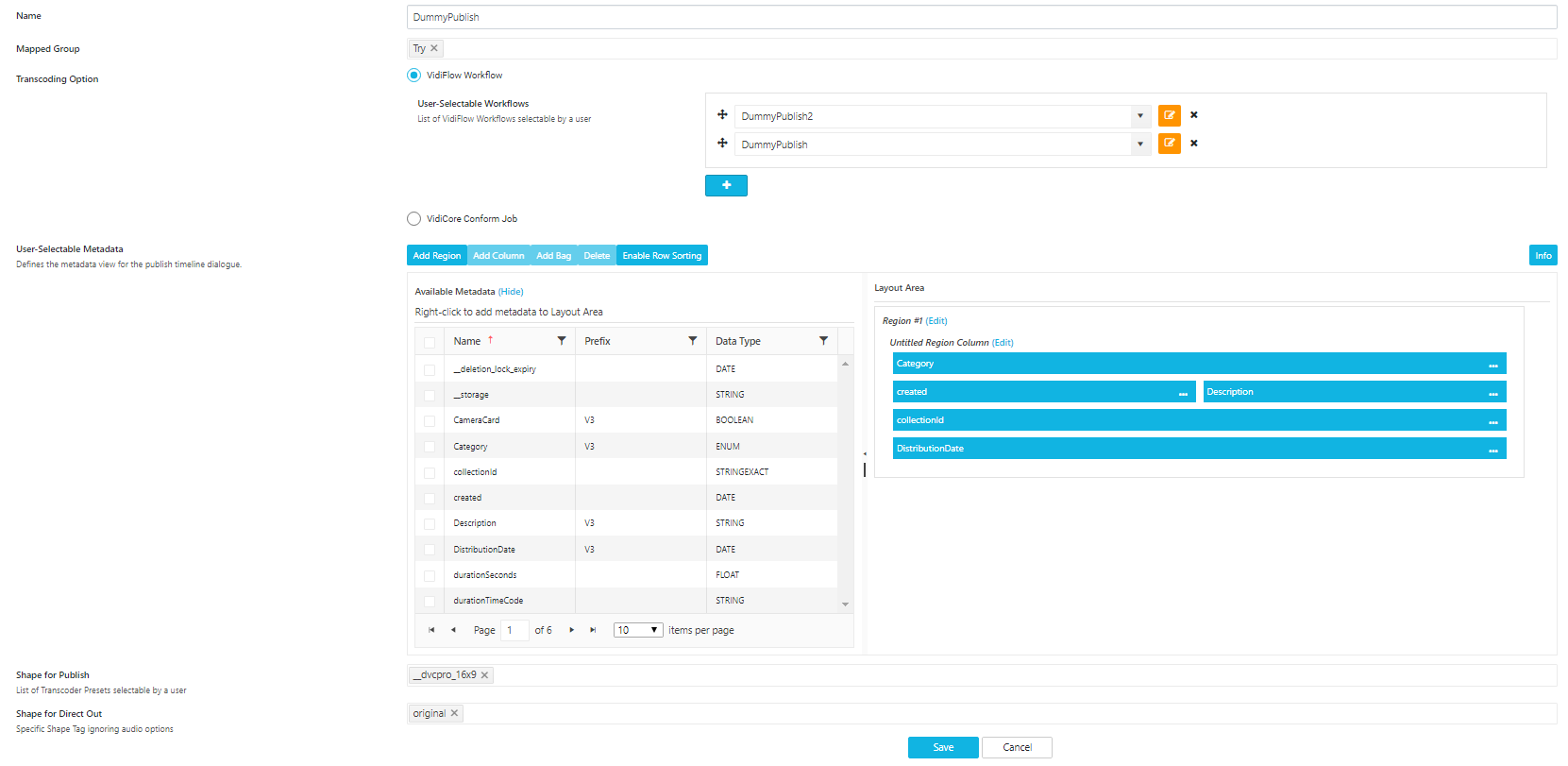Expand the DummyPublish workflow dropdown
This screenshot has width=1568, height=766.
pos(1140,145)
